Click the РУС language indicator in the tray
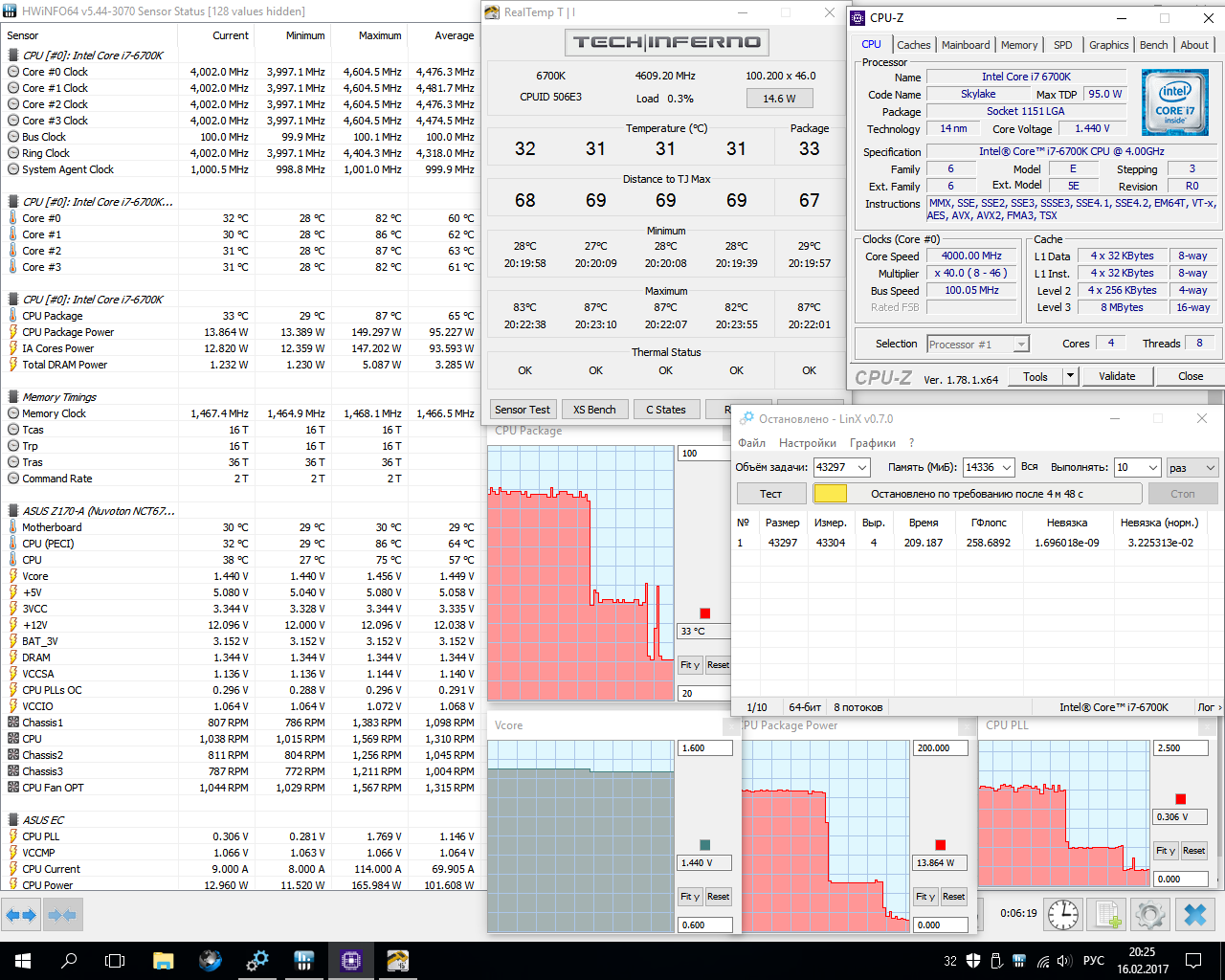This screenshot has width=1225, height=980. pyautogui.click(x=1094, y=961)
